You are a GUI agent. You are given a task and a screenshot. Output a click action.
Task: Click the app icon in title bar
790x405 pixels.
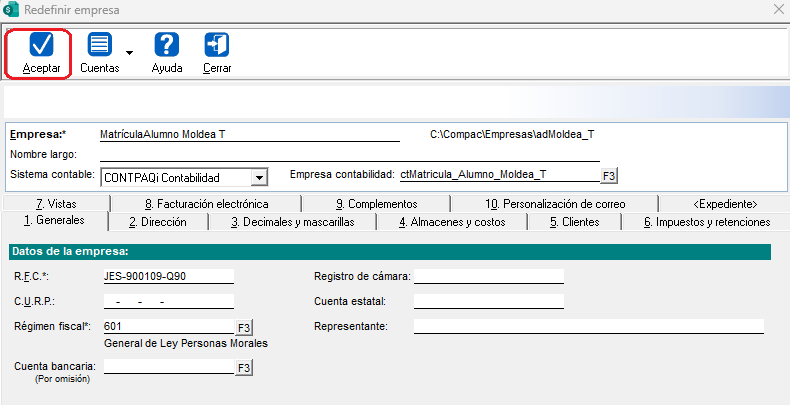coord(11,10)
